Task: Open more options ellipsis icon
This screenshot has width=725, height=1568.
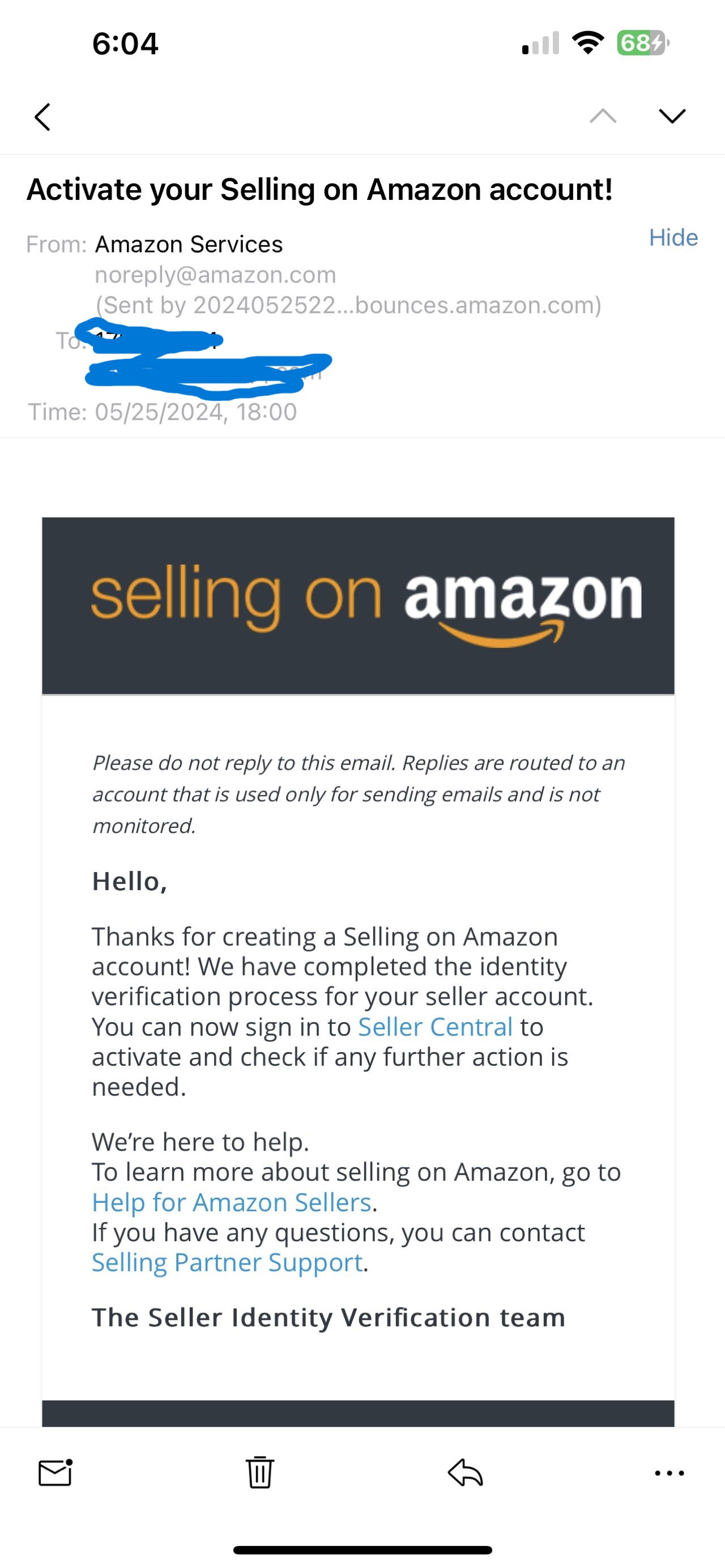Action: pyautogui.click(x=669, y=1473)
